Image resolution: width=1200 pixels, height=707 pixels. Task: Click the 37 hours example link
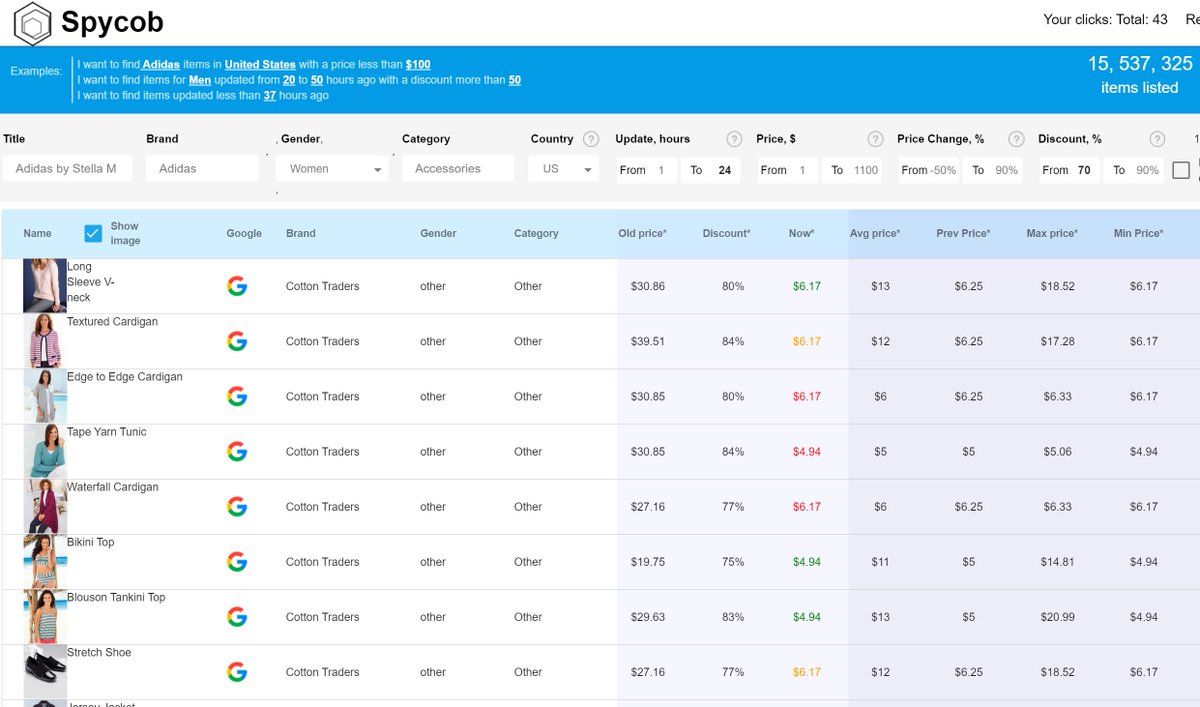point(270,96)
